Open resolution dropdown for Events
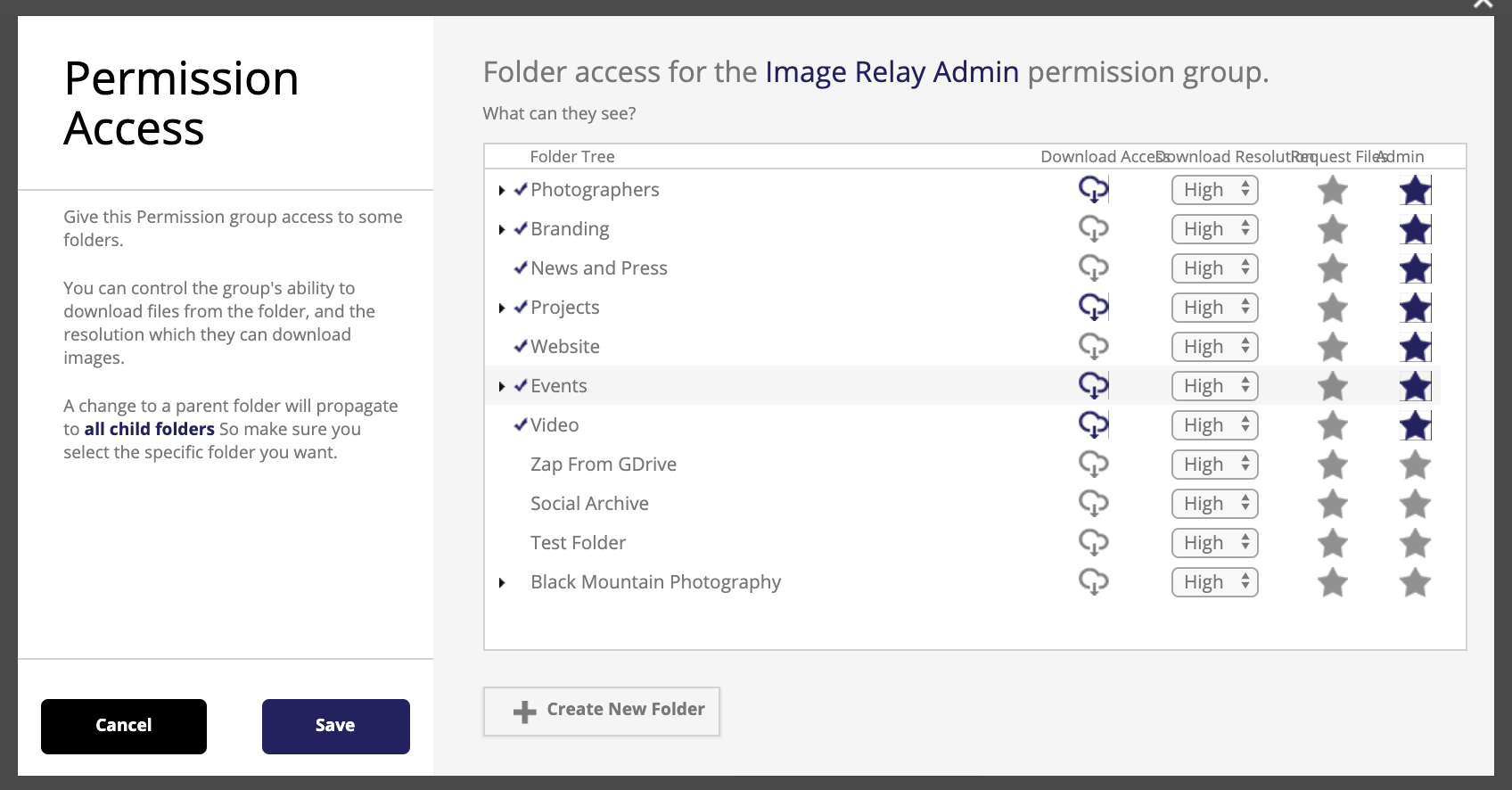The width and height of the screenshot is (1512, 790). (x=1215, y=386)
